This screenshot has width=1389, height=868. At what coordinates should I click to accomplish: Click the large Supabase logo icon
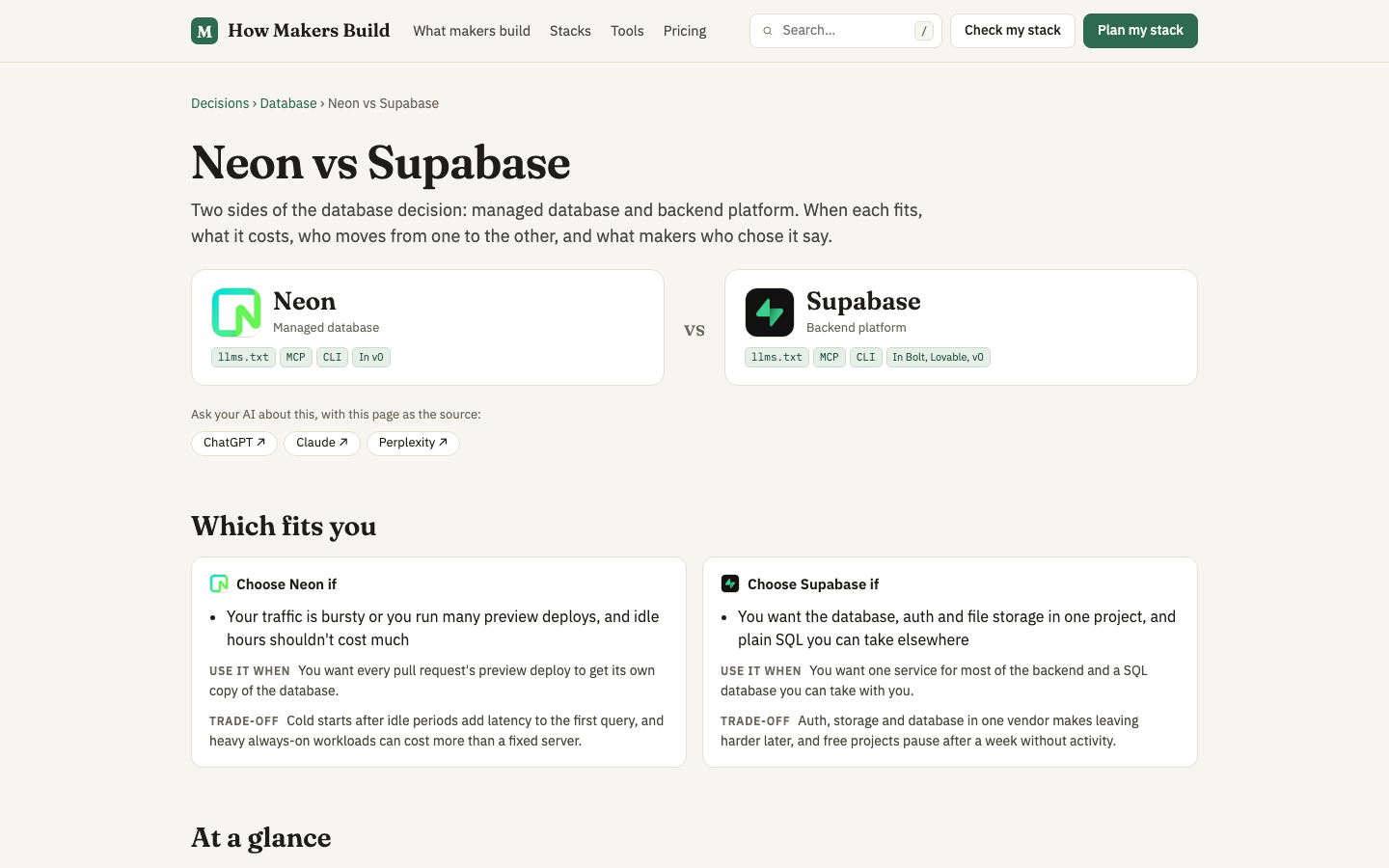click(x=770, y=312)
